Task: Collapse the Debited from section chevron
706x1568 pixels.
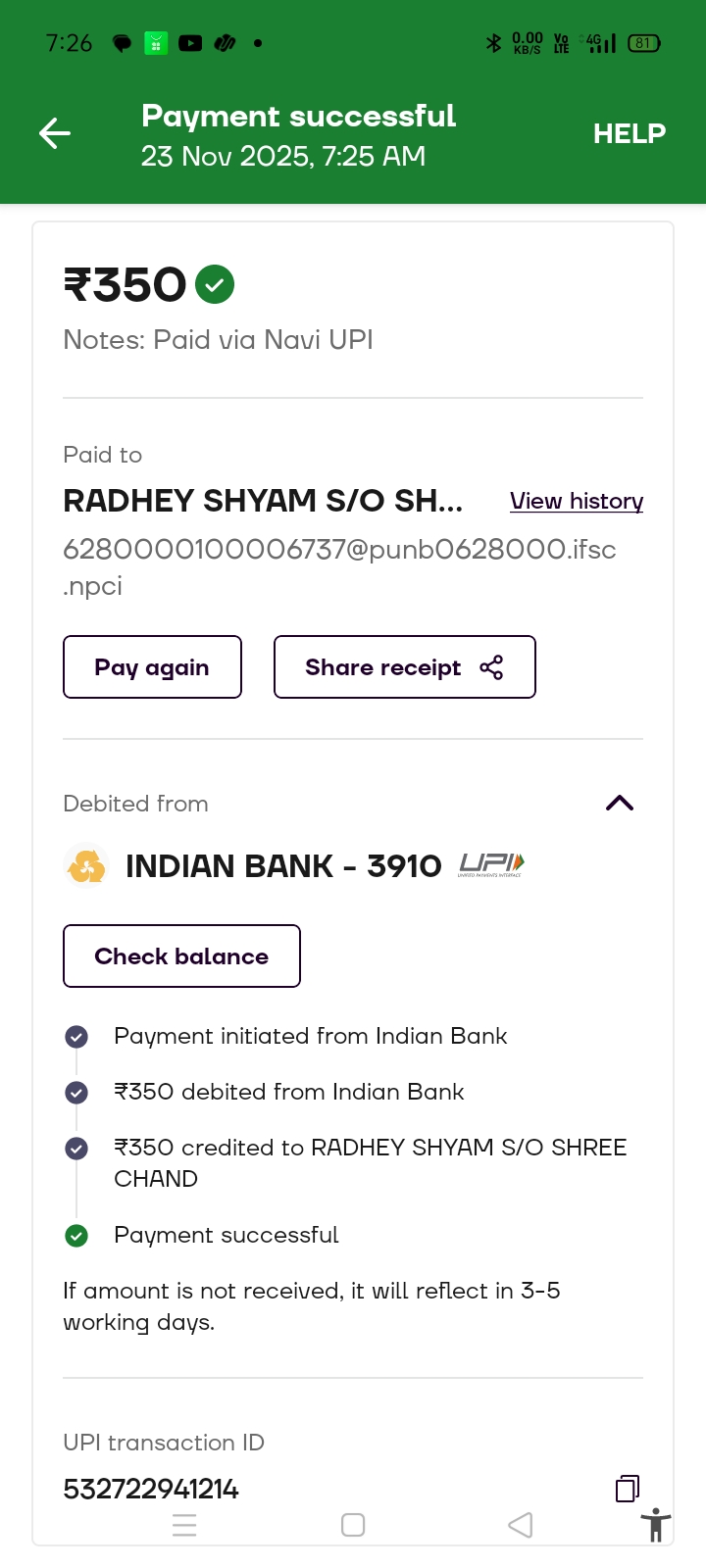Action: [x=620, y=804]
